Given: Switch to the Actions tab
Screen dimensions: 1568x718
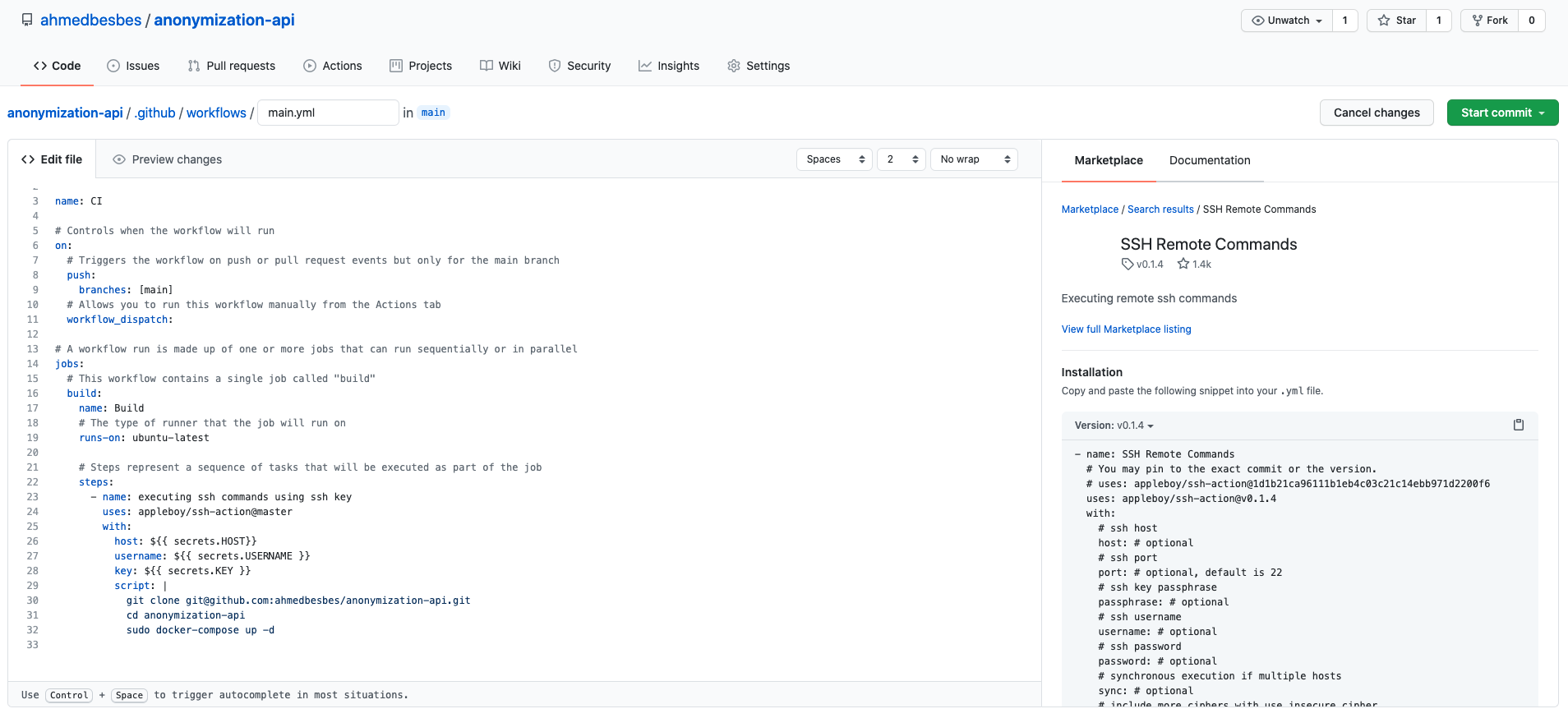Looking at the screenshot, I should point(333,66).
